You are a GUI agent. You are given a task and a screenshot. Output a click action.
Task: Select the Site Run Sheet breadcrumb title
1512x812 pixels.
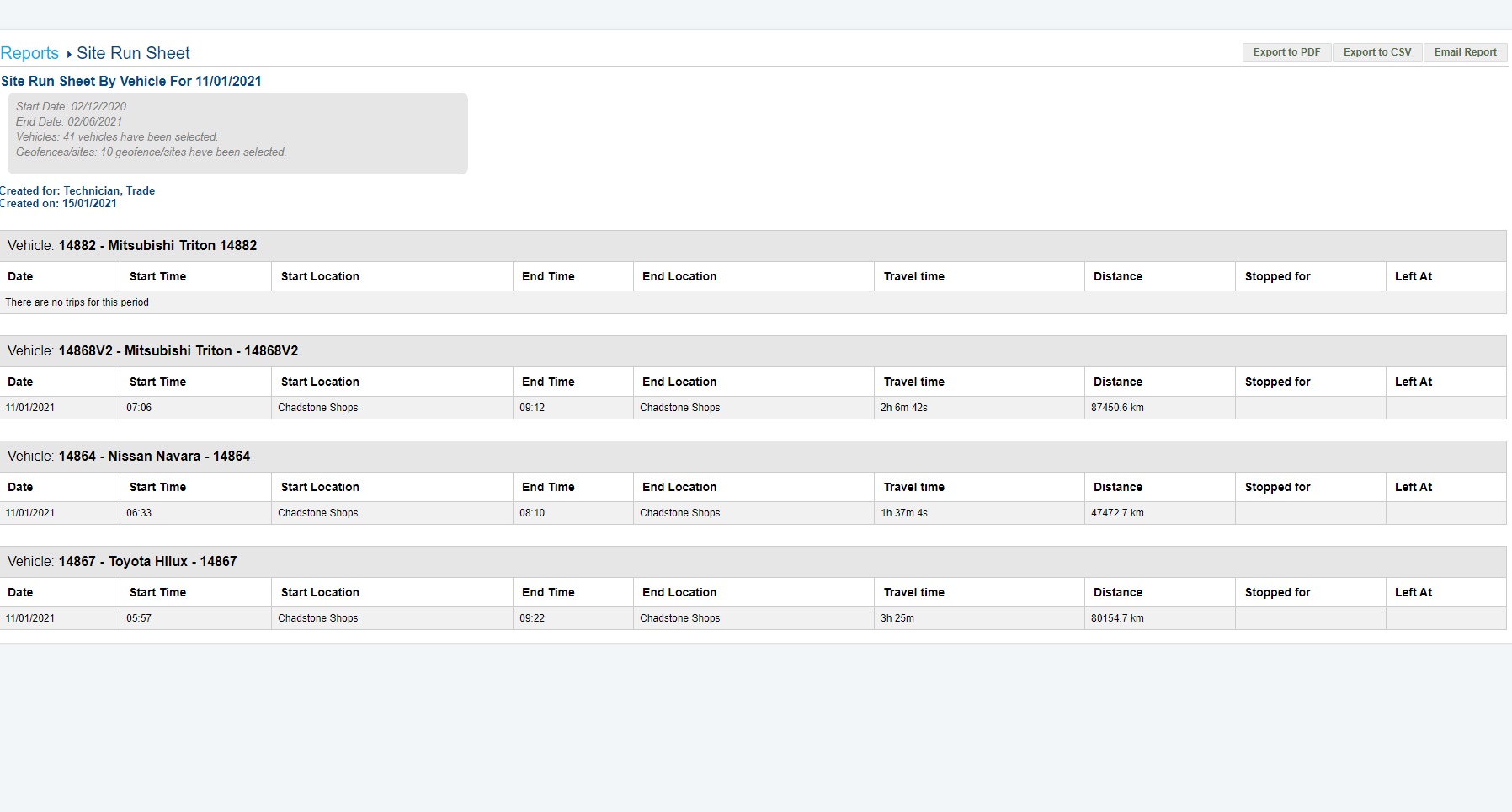pos(133,53)
